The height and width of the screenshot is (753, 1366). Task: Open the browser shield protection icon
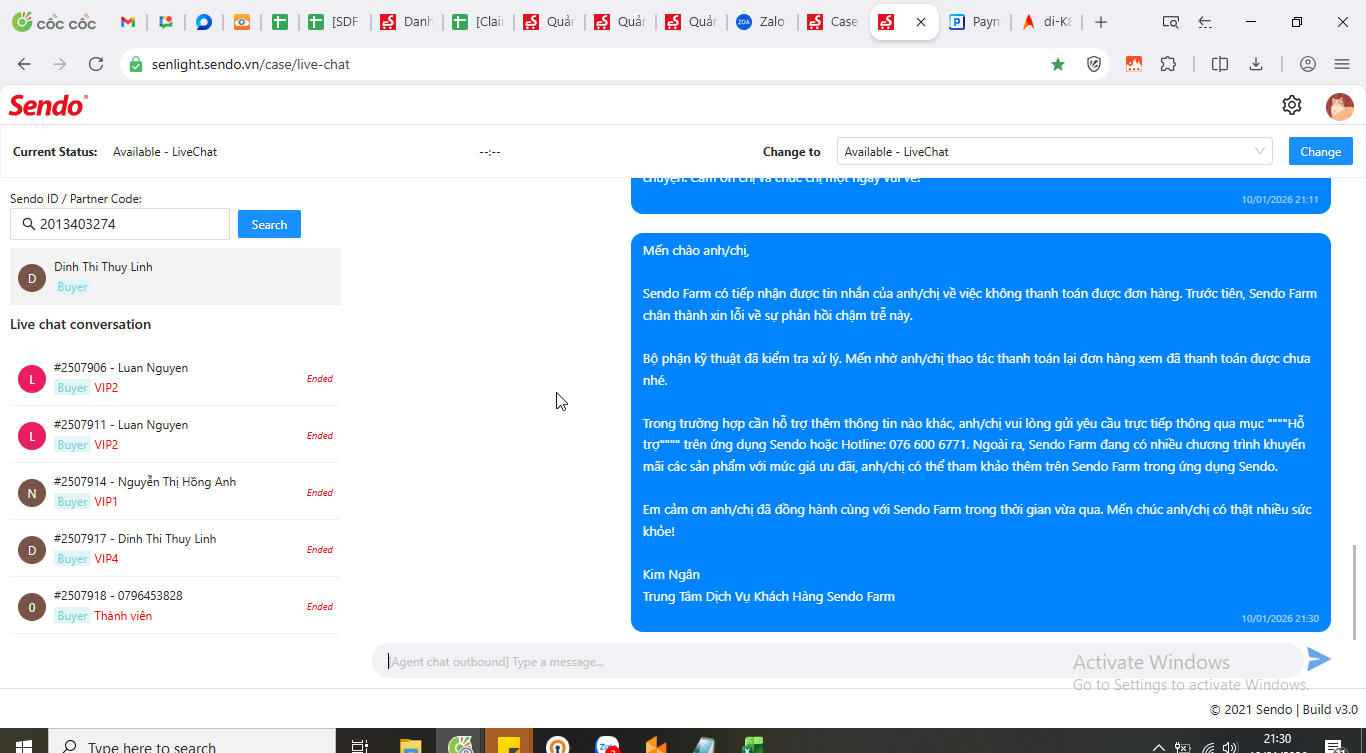[1095, 64]
